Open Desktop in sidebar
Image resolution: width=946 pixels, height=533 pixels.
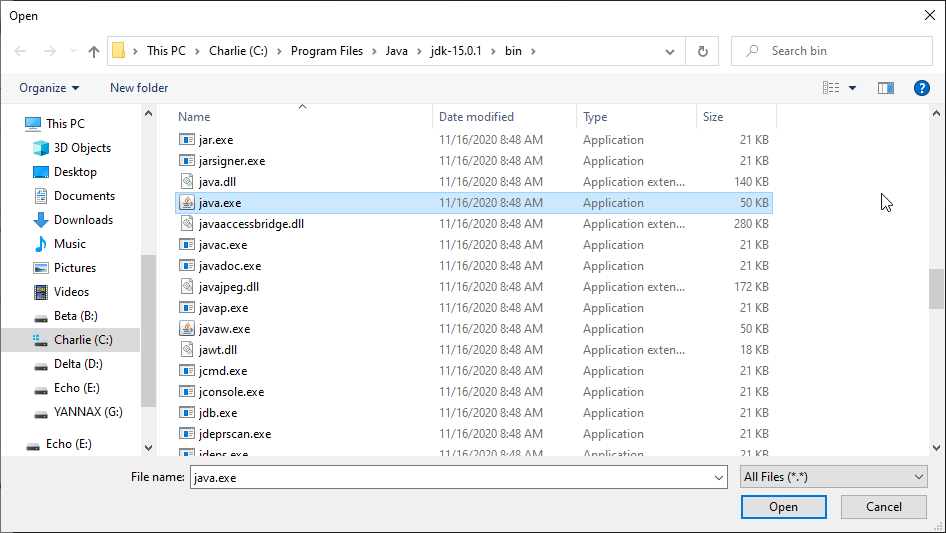click(75, 172)
